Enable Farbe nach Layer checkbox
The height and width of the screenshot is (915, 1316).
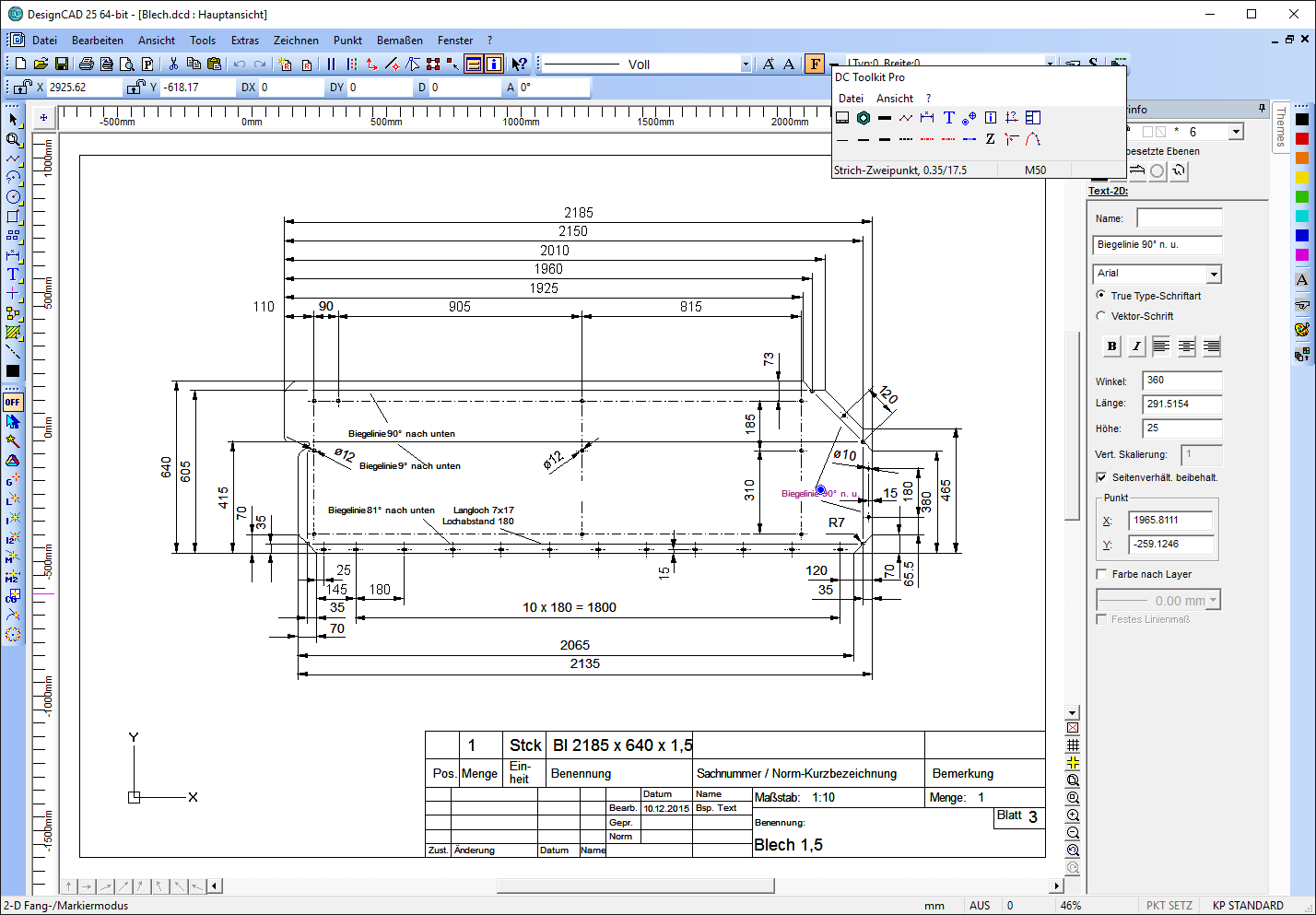coord(1101,574)
